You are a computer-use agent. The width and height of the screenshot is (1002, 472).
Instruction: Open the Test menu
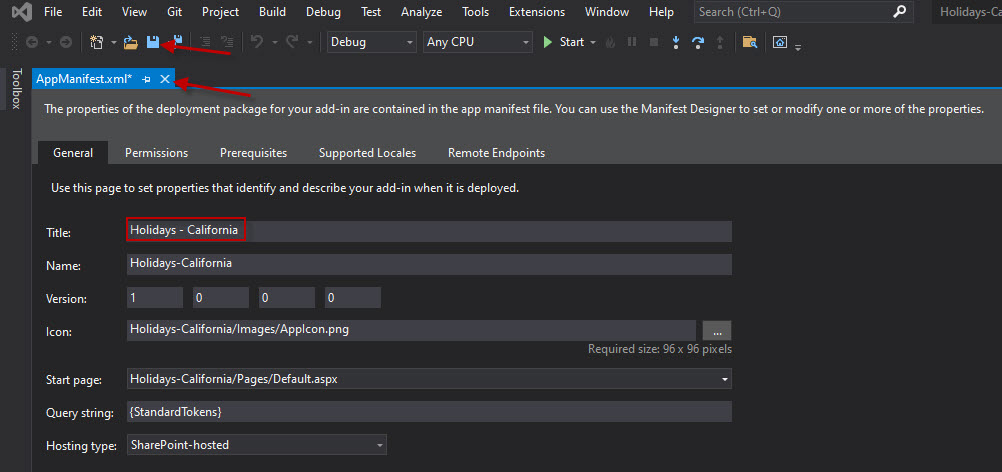[x=371, y=12]
